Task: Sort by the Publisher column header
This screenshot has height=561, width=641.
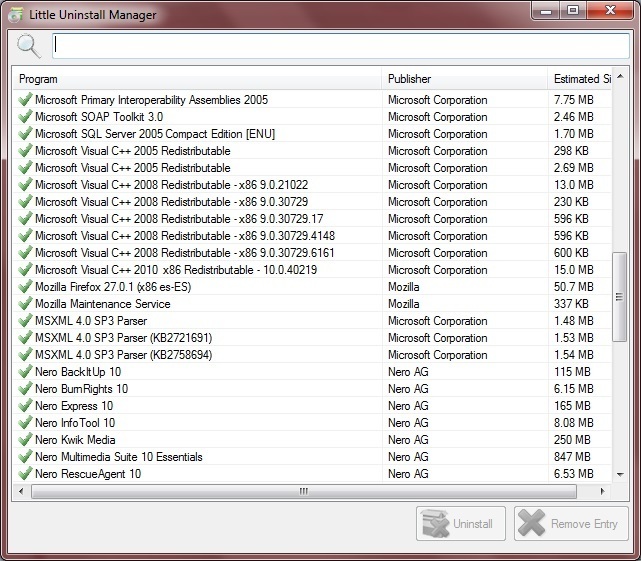Action: 465,79
